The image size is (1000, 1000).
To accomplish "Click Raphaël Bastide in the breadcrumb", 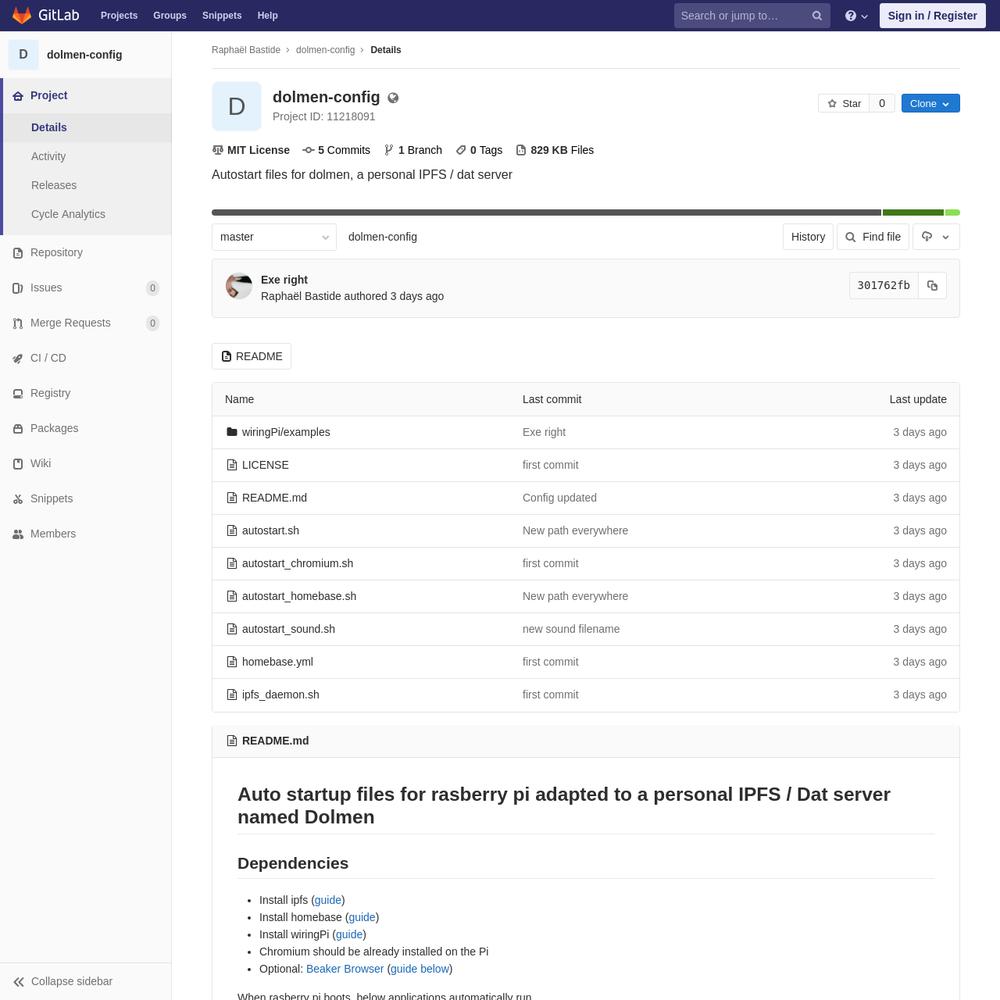I will (x=246, y=50).
